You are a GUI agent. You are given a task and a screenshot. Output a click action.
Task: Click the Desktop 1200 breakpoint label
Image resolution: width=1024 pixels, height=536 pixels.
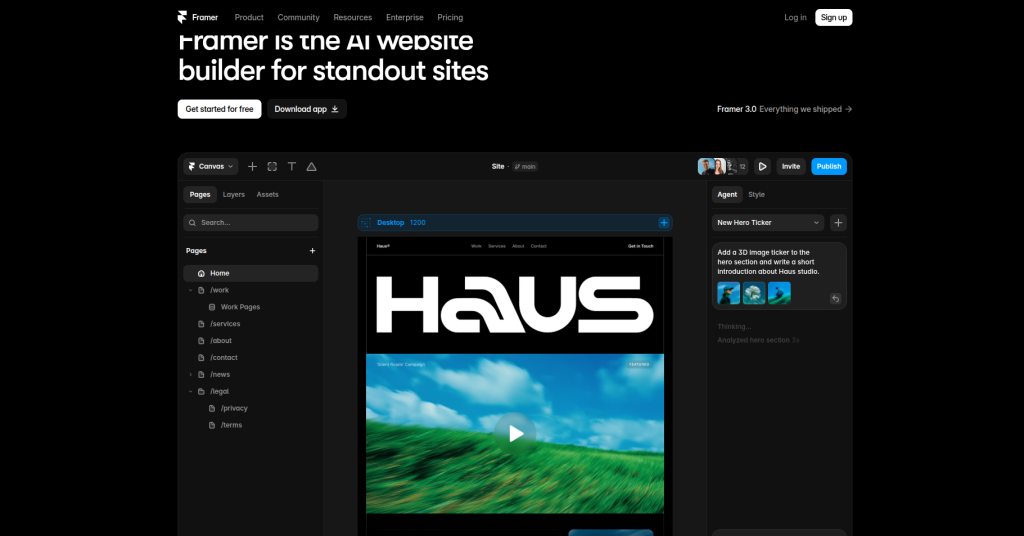pyautogui.click(x=401, y=223)
